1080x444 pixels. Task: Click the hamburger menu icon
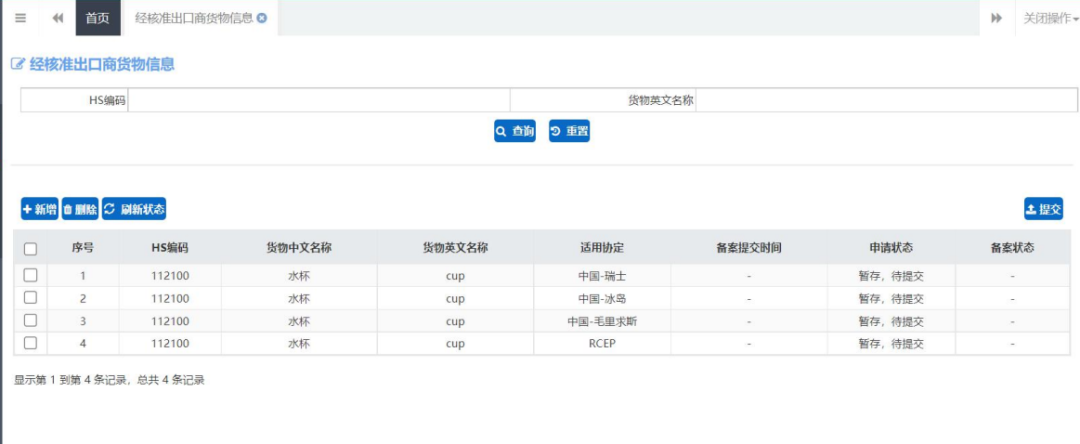coord(20,18)
